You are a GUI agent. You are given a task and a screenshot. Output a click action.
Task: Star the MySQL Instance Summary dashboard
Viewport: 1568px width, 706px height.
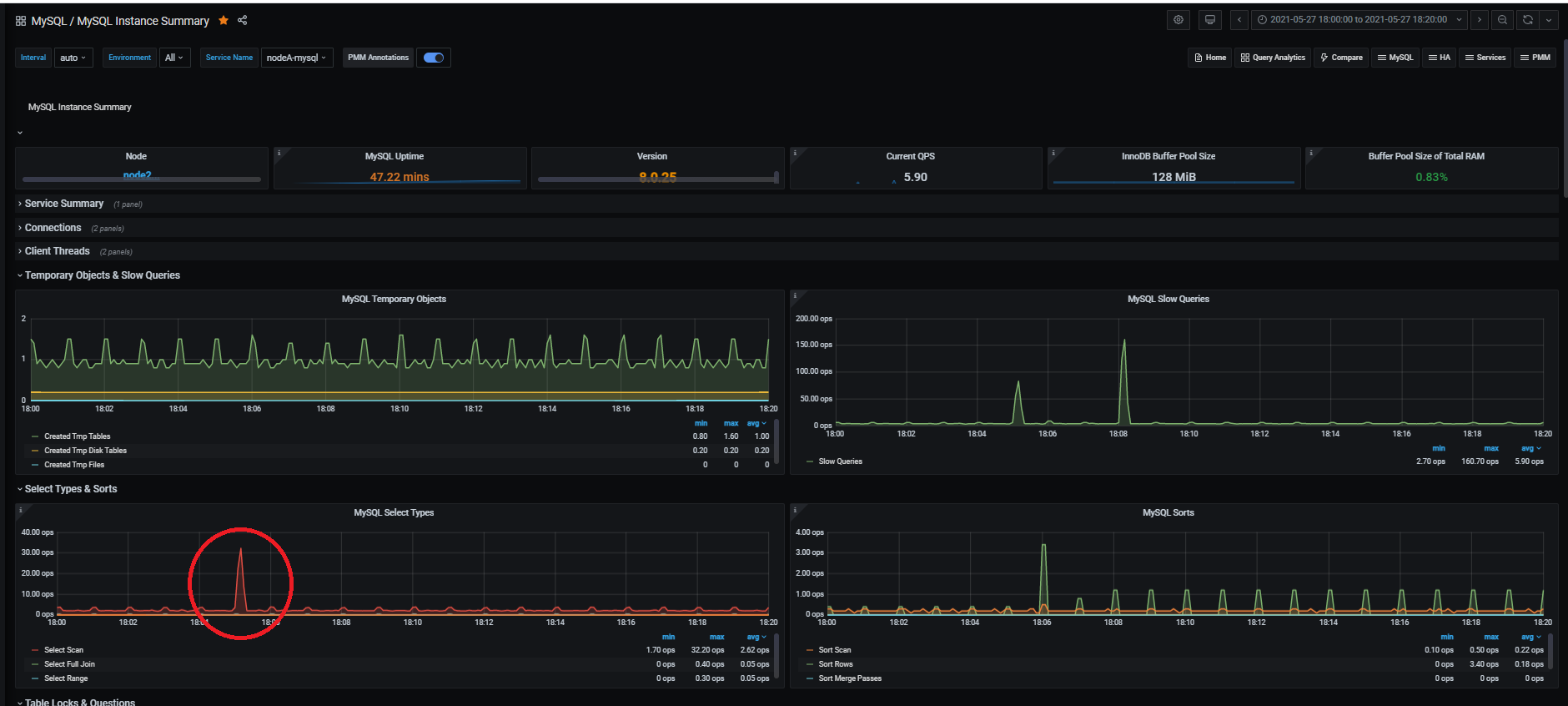click(224, 20)
